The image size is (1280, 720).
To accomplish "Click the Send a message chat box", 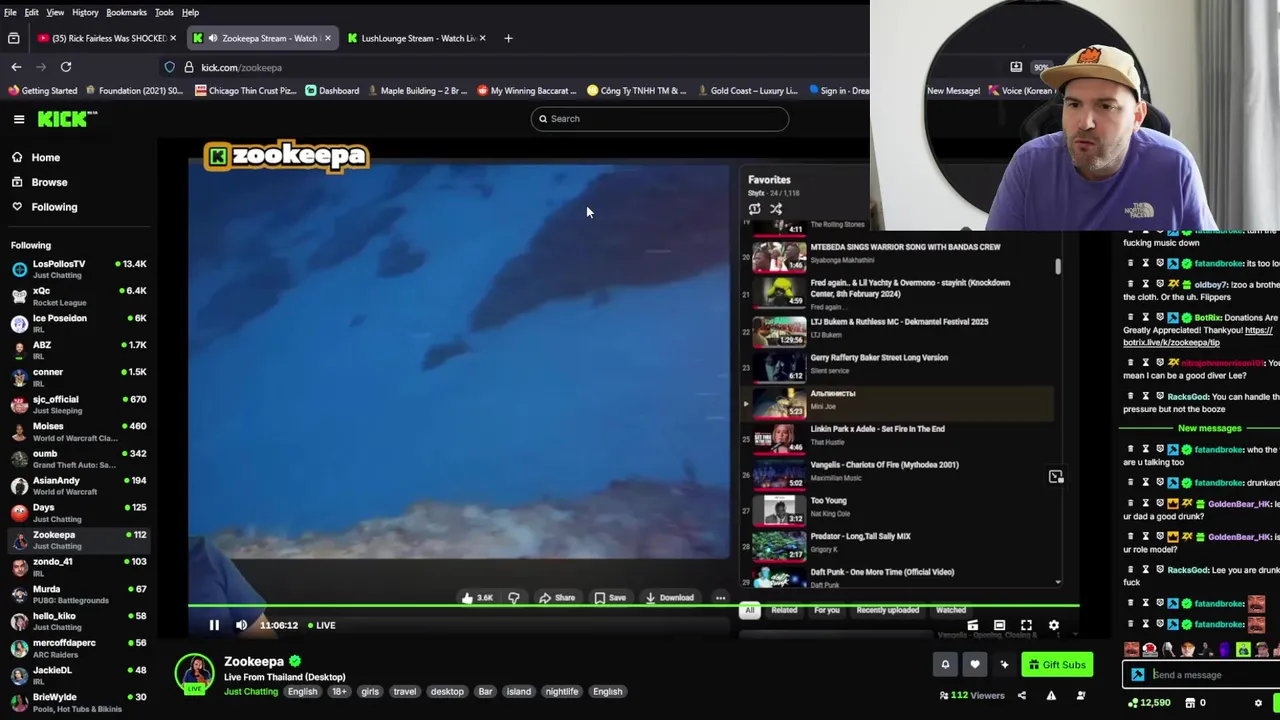I will pos(1200,675).
